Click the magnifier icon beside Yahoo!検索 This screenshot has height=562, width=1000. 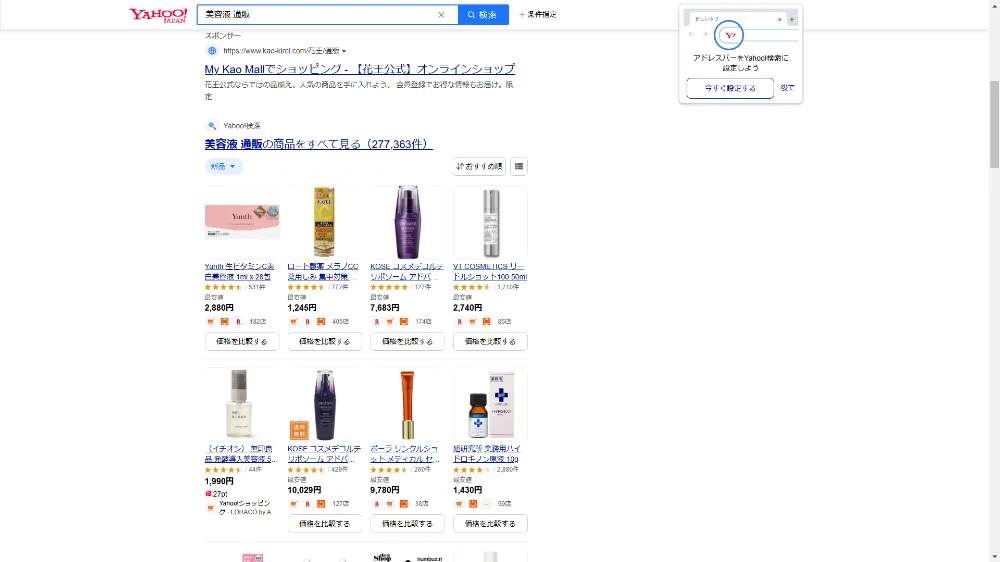pos(212,126)
